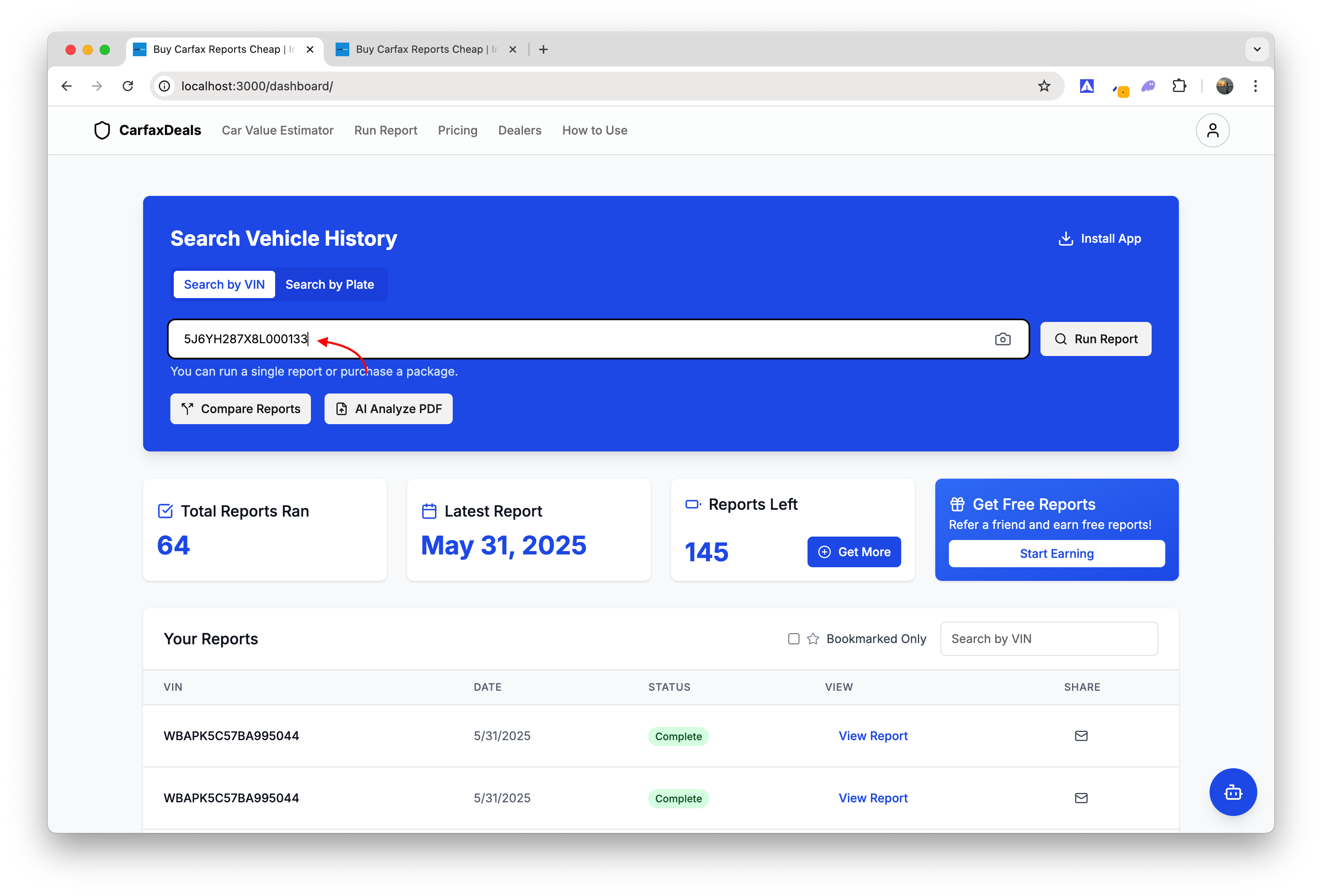Open Car Value Estimator nav link
Viewport: 1322px width, 896px height.
click(278, 130)
